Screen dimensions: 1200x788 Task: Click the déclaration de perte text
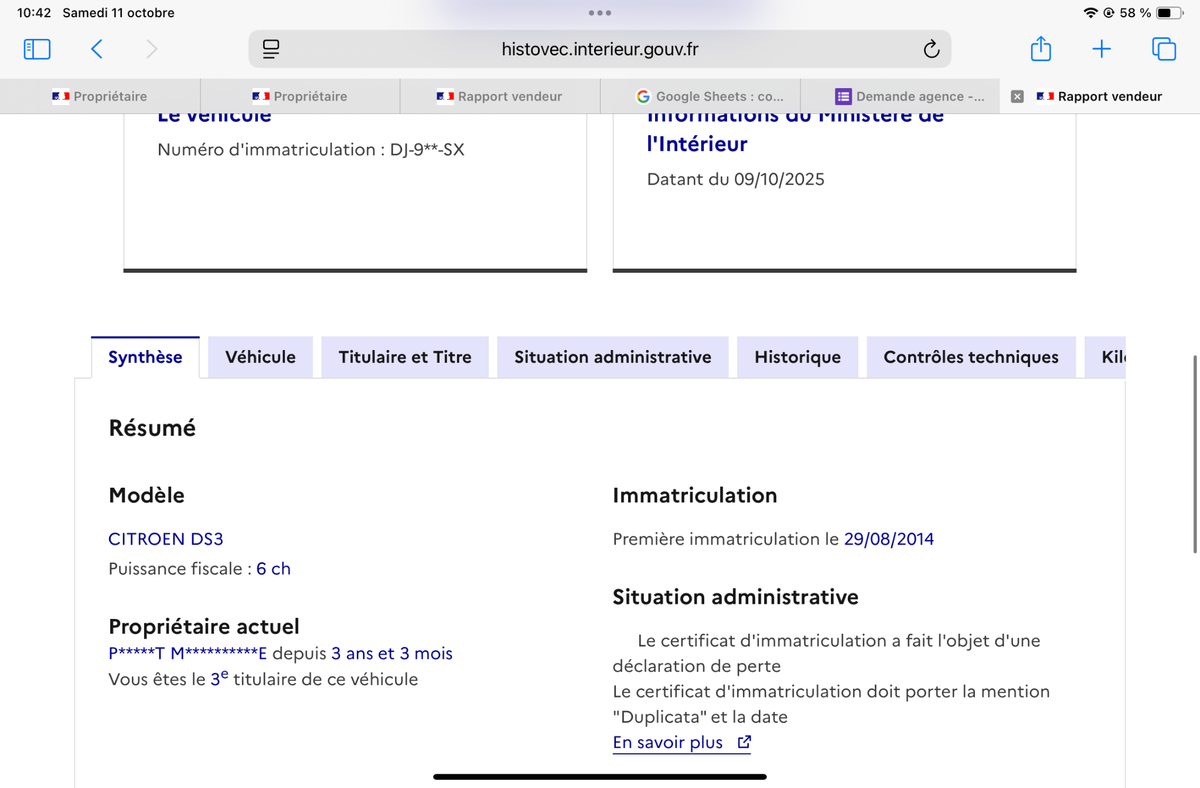tap(697, 666)
